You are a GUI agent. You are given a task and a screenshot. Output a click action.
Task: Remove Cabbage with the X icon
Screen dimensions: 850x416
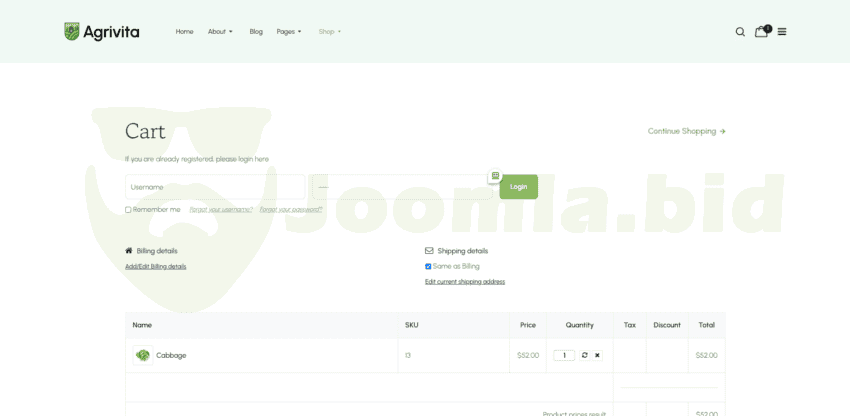pyautogui.click(x=597, y=355)
